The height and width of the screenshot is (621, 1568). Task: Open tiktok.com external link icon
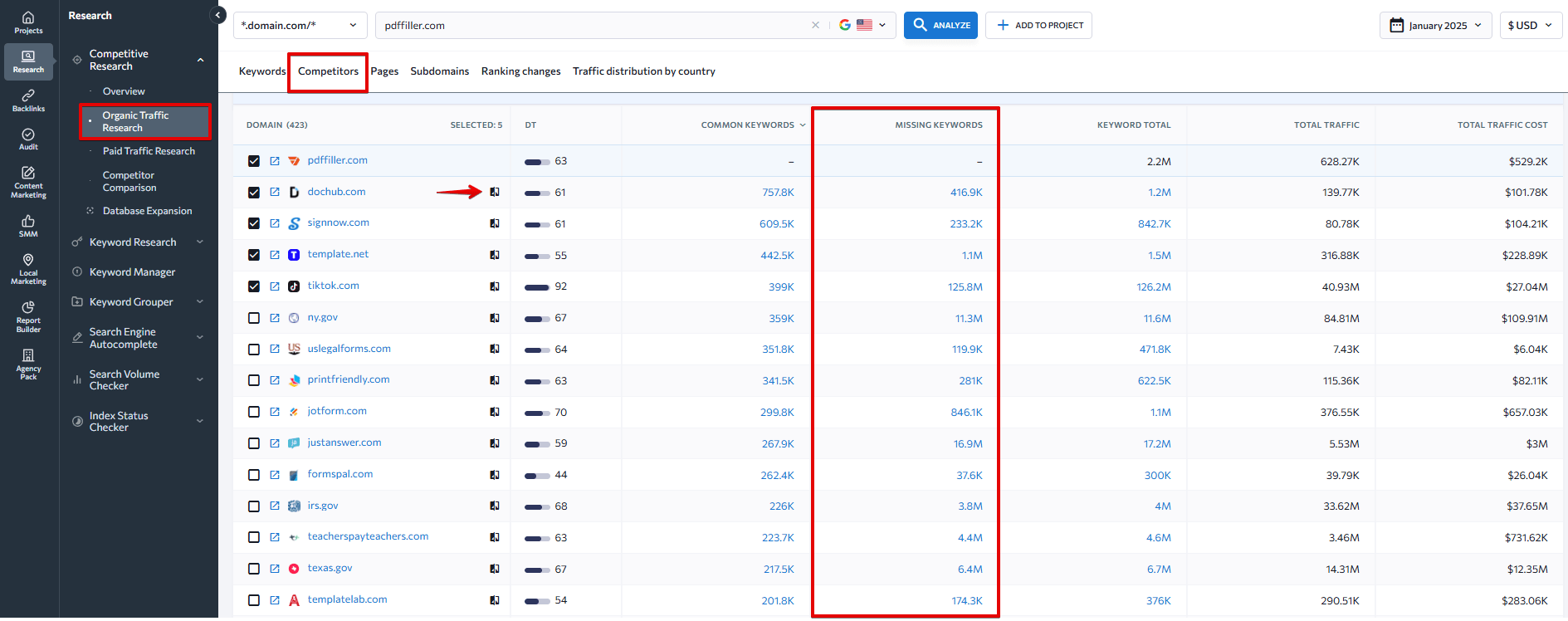coord(275,286)
